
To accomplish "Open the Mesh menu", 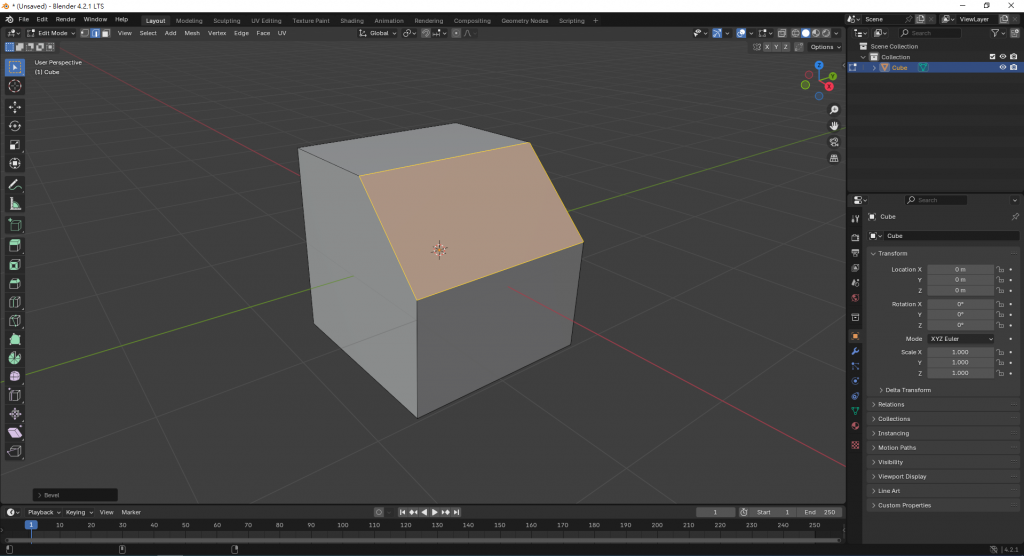I will click(x=192, y=33).
